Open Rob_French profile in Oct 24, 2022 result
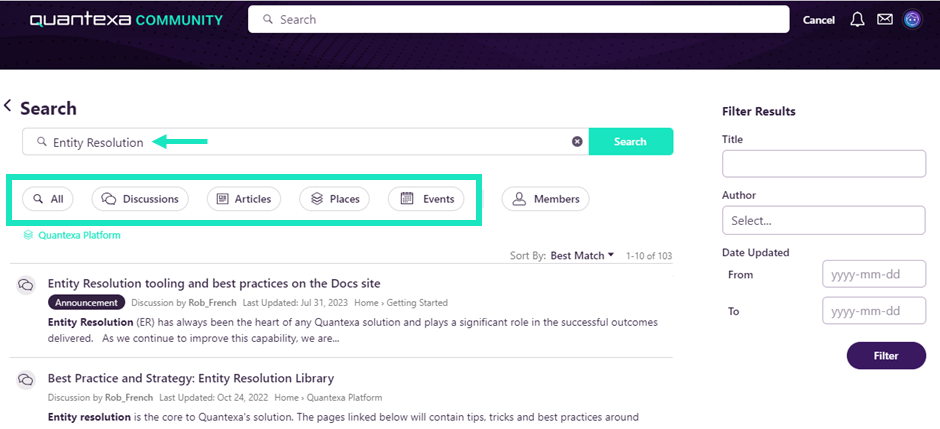 pyautogui.click(x=129, y=397)
